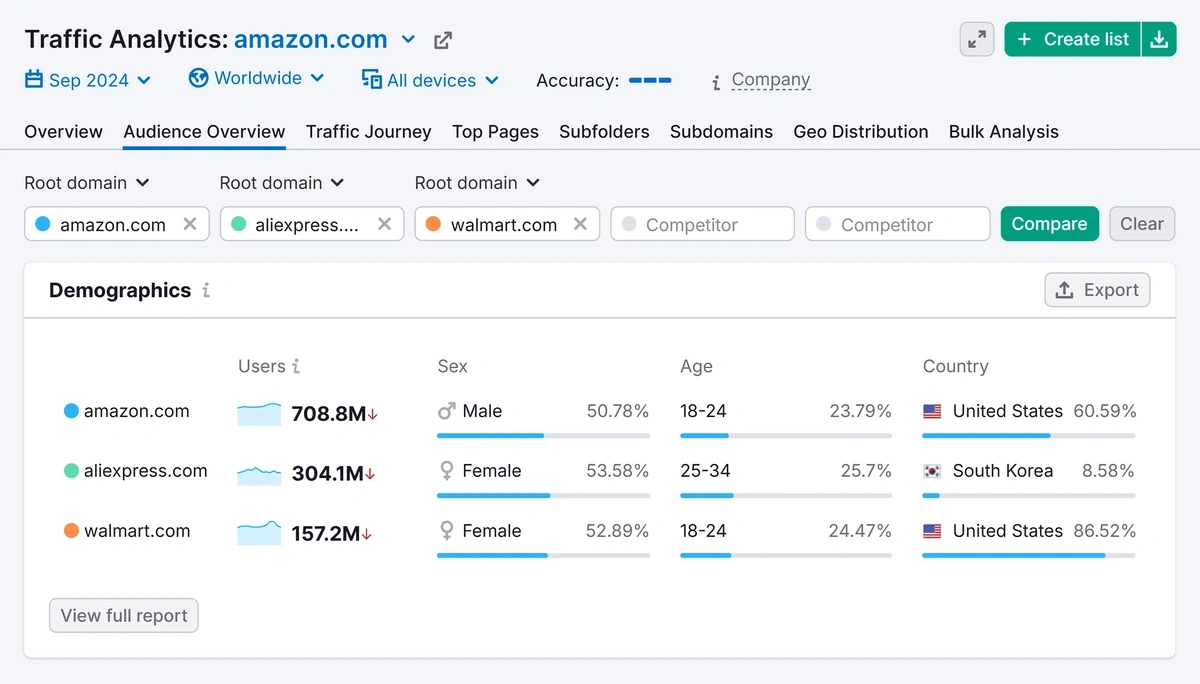Click the Accuracy indicator dashes
Viewport: 1200px width, 684px height.
coord(650,80)
